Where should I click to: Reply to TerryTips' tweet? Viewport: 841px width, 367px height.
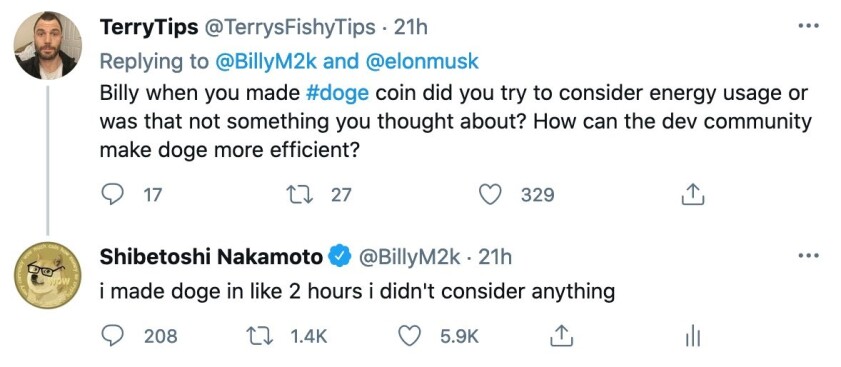[112, 194]
